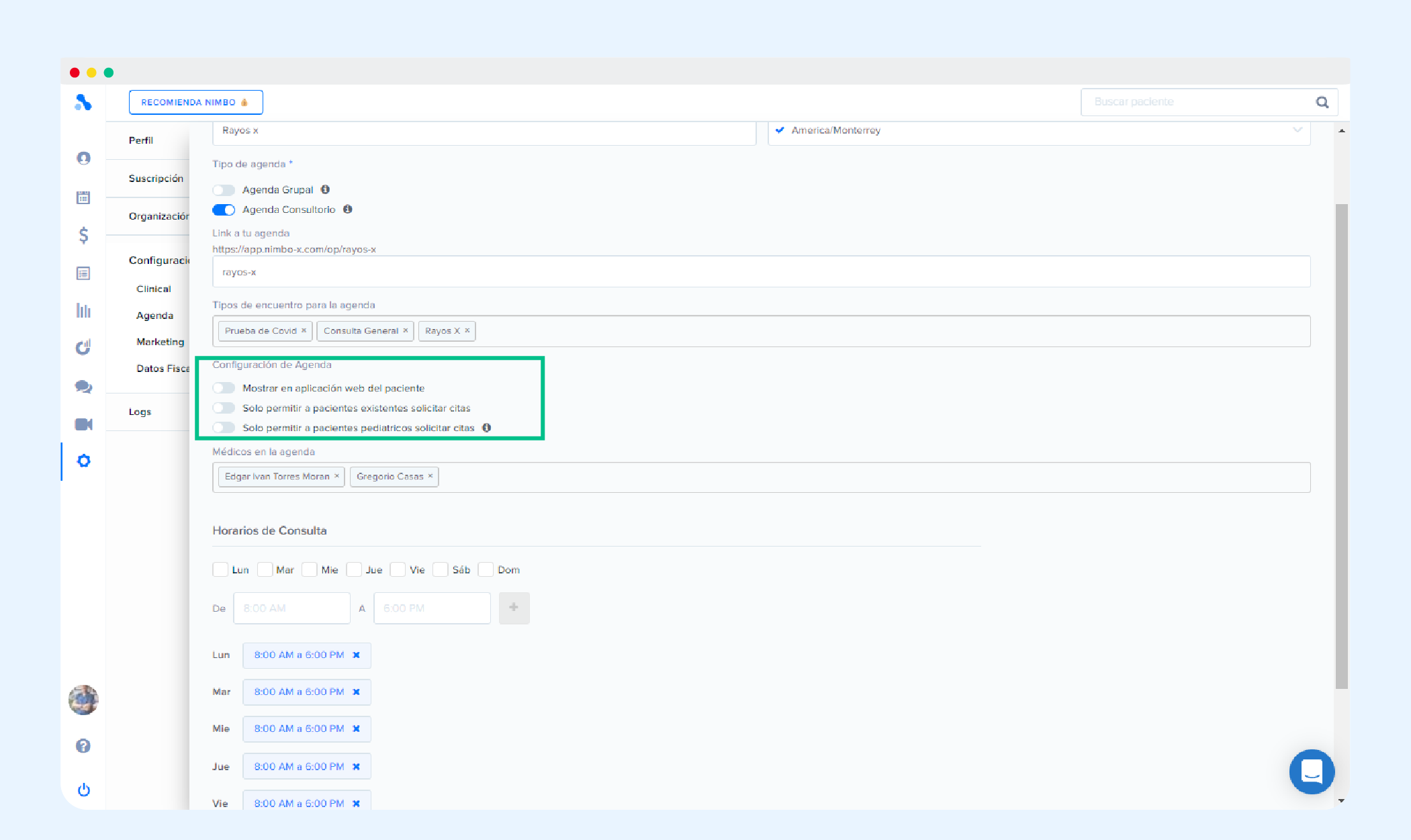Toggle the Agenda Grupal switch
Screen dimensions: 1411x840
coord(224,190)
